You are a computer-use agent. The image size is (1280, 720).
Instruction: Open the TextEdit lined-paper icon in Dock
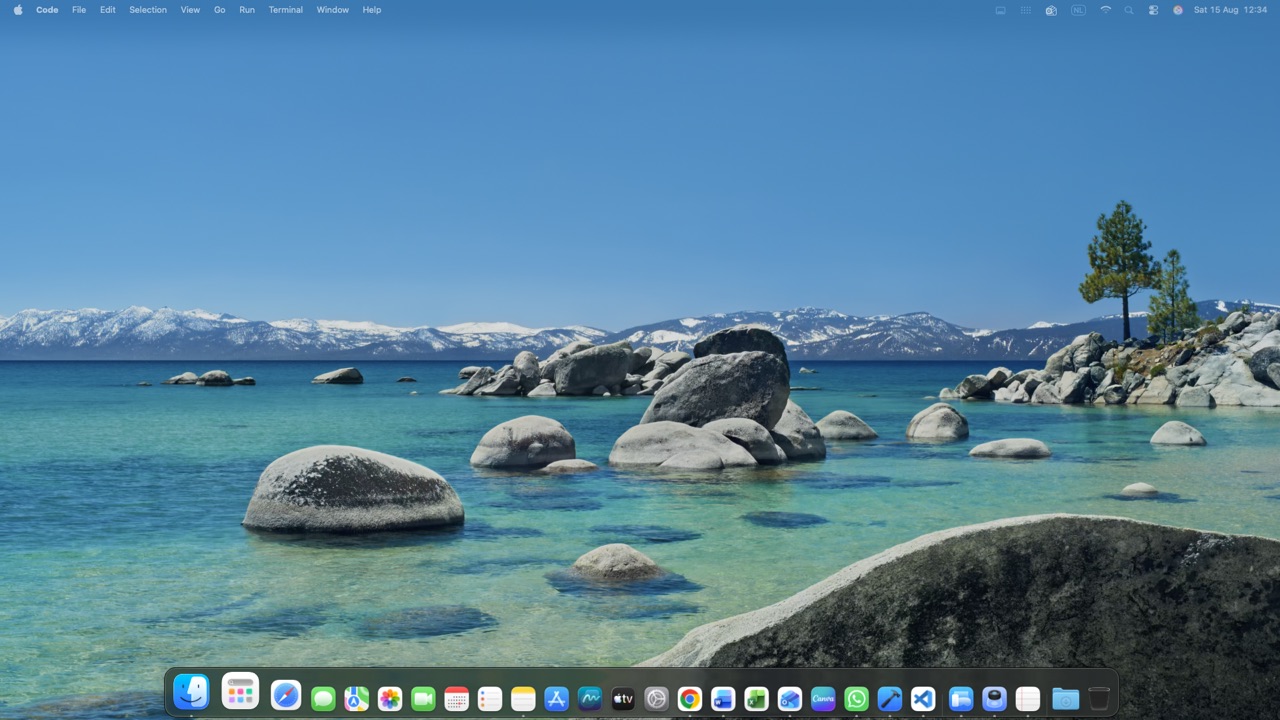tap(1028, 699)
